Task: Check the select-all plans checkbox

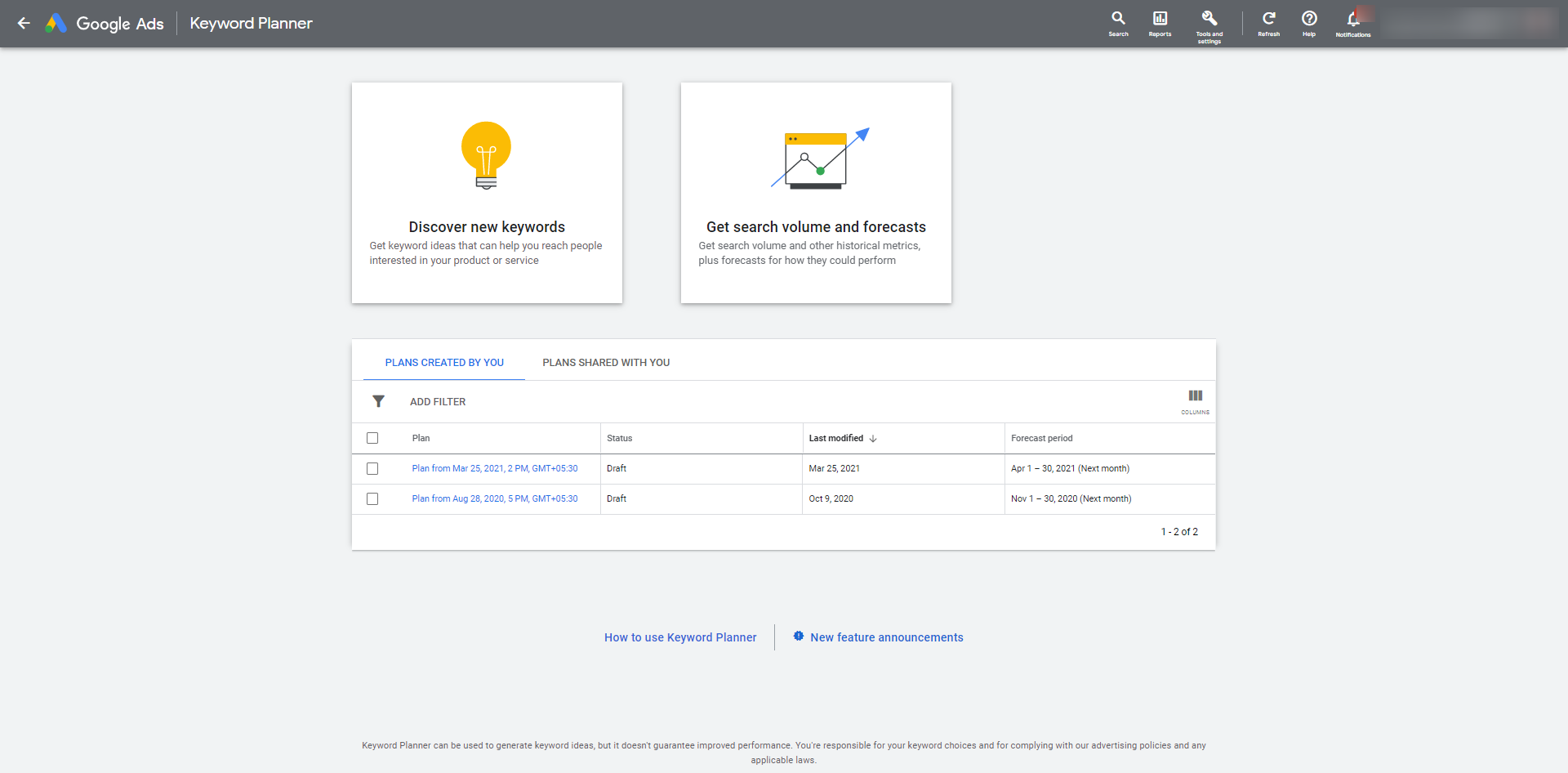Action: pyautogui.click(x=373, y=438)
